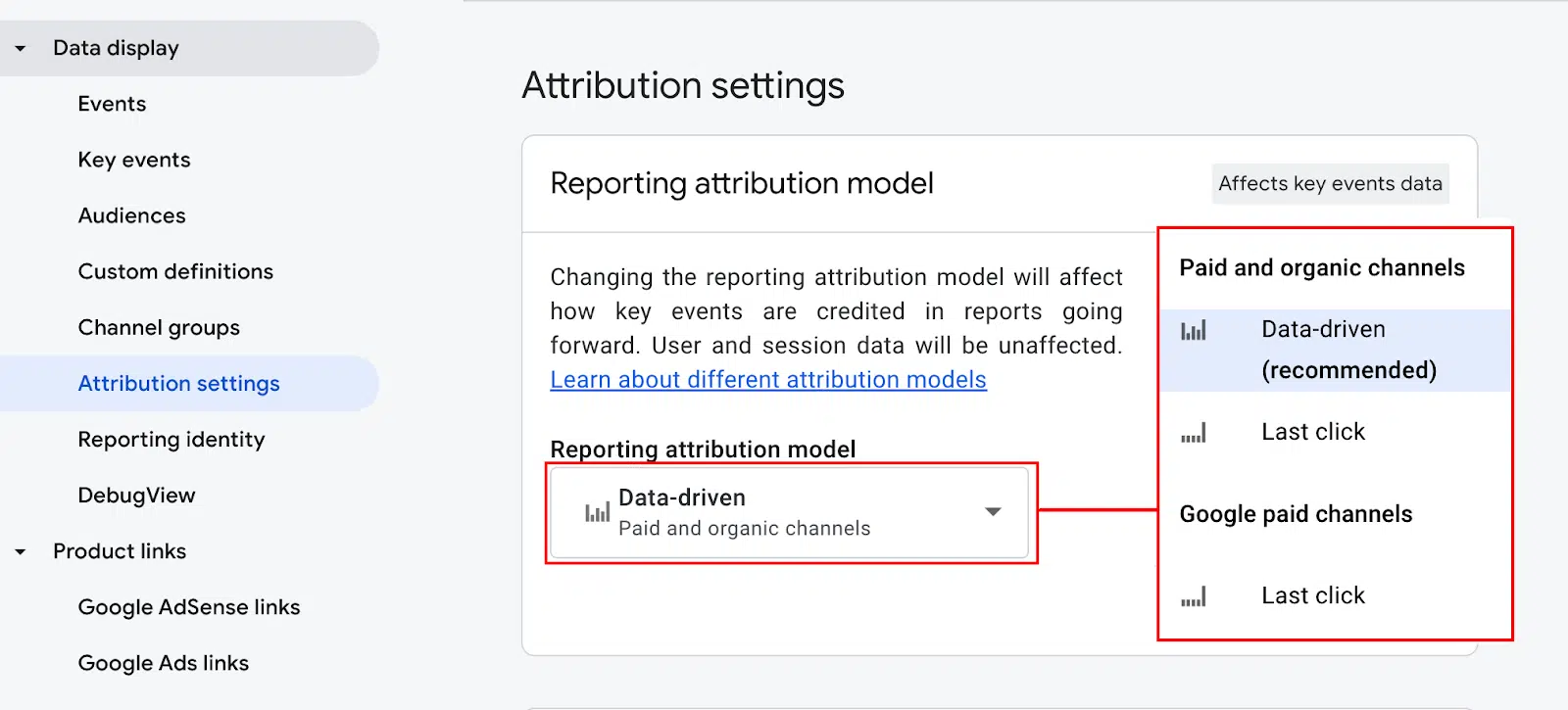Go to Google AdSense links

click(x=189, y=607)
